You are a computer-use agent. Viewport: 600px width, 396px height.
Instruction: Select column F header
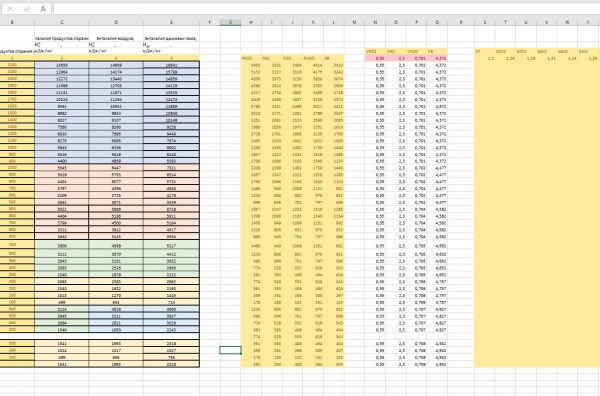[210, 22]
